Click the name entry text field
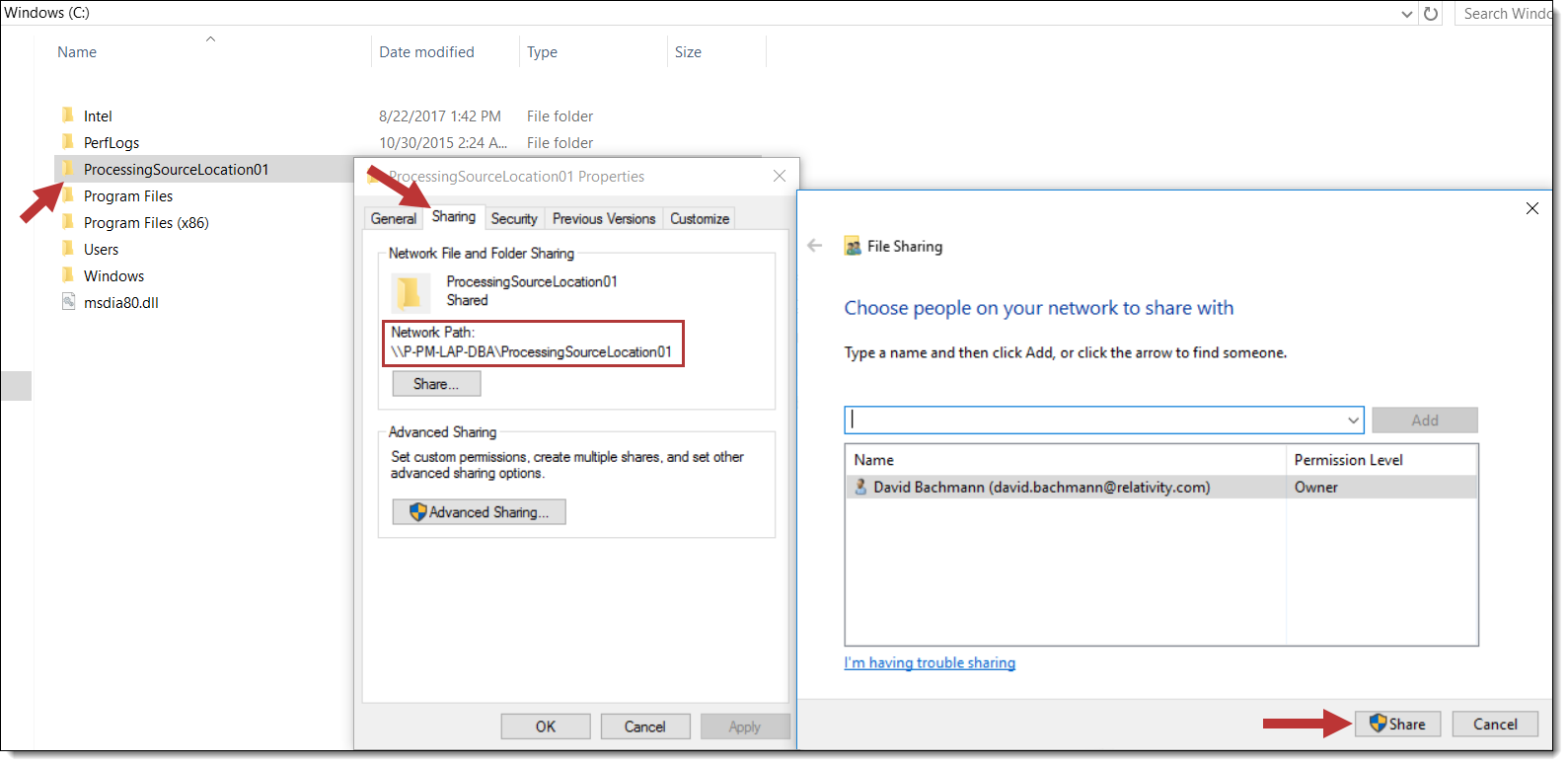This screenshot has width=1568, height=766. click(x=1093, y=421)
